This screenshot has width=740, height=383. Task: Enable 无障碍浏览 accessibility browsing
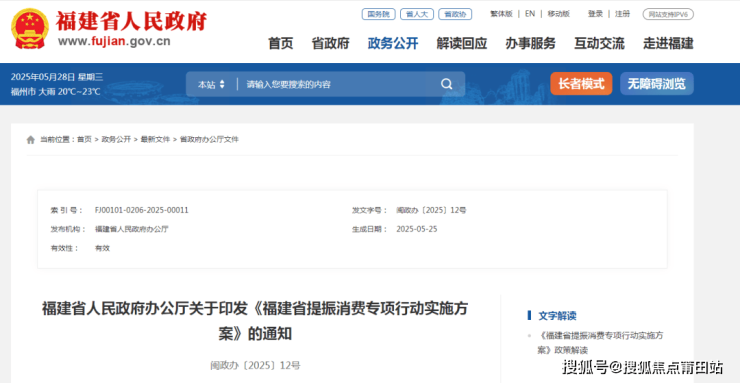pyautogui.click(x=656, y=84)
